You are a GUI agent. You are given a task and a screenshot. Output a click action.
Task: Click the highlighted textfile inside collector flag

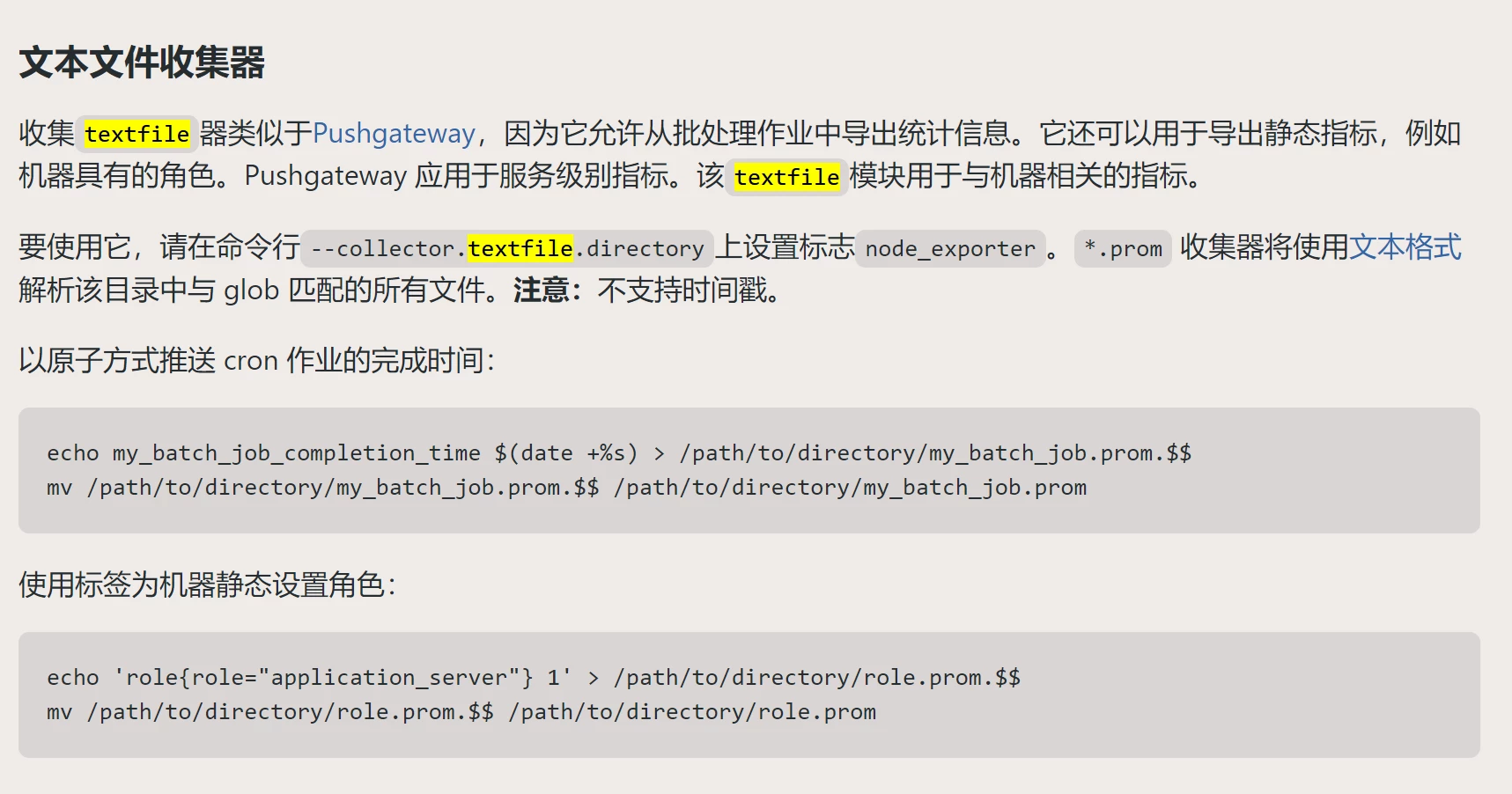[520, 248]
